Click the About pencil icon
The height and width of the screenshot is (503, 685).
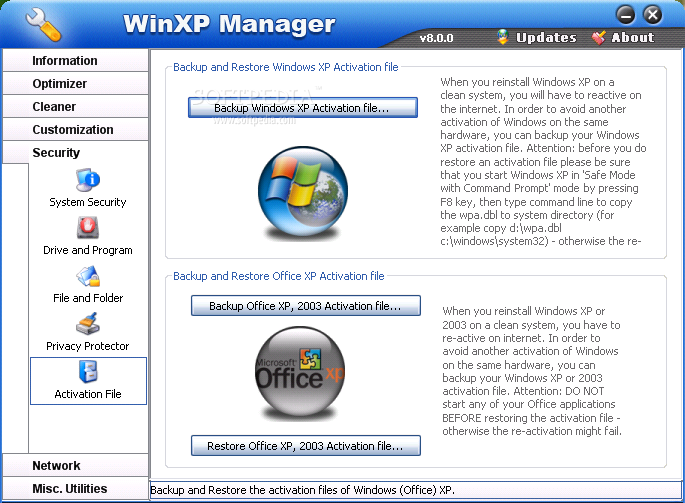point(599,38)
